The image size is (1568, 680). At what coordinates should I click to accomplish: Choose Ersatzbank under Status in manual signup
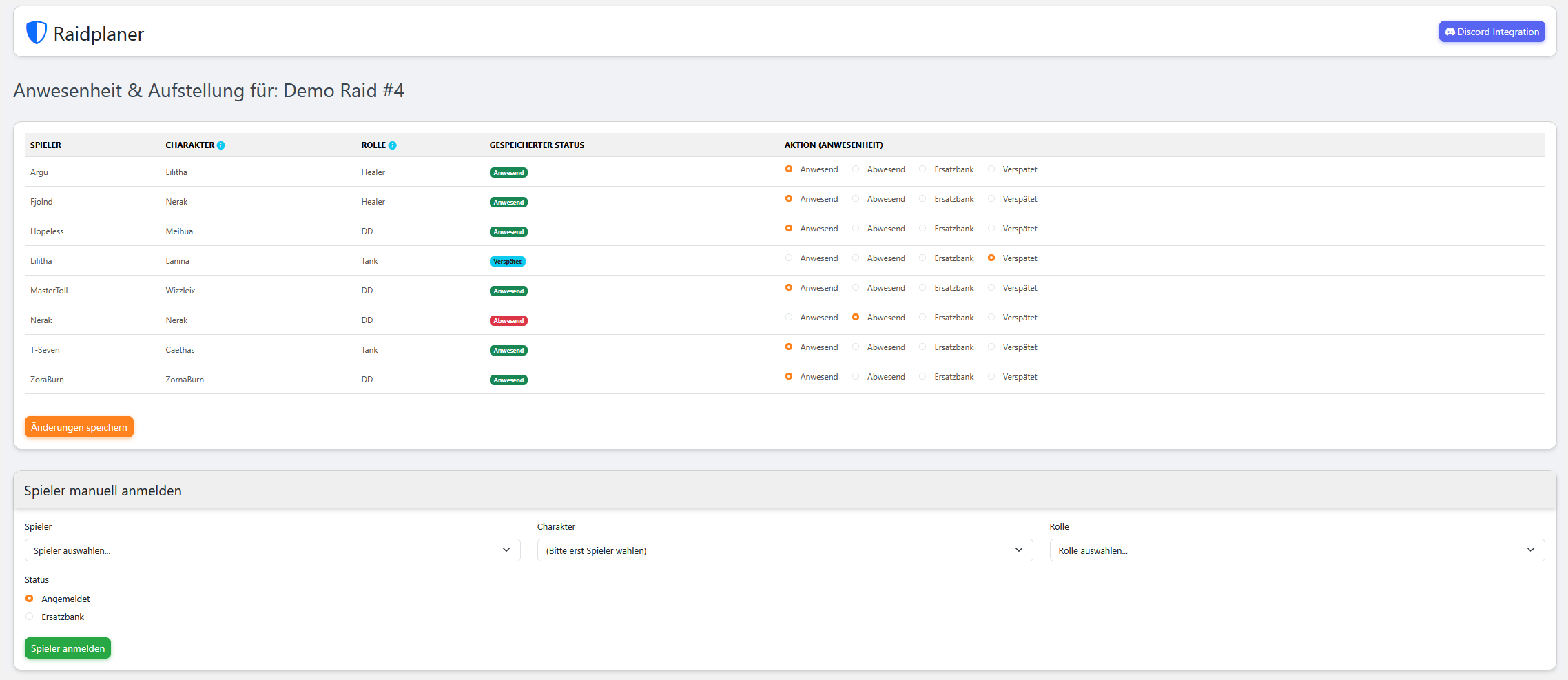tap(29, 616)
